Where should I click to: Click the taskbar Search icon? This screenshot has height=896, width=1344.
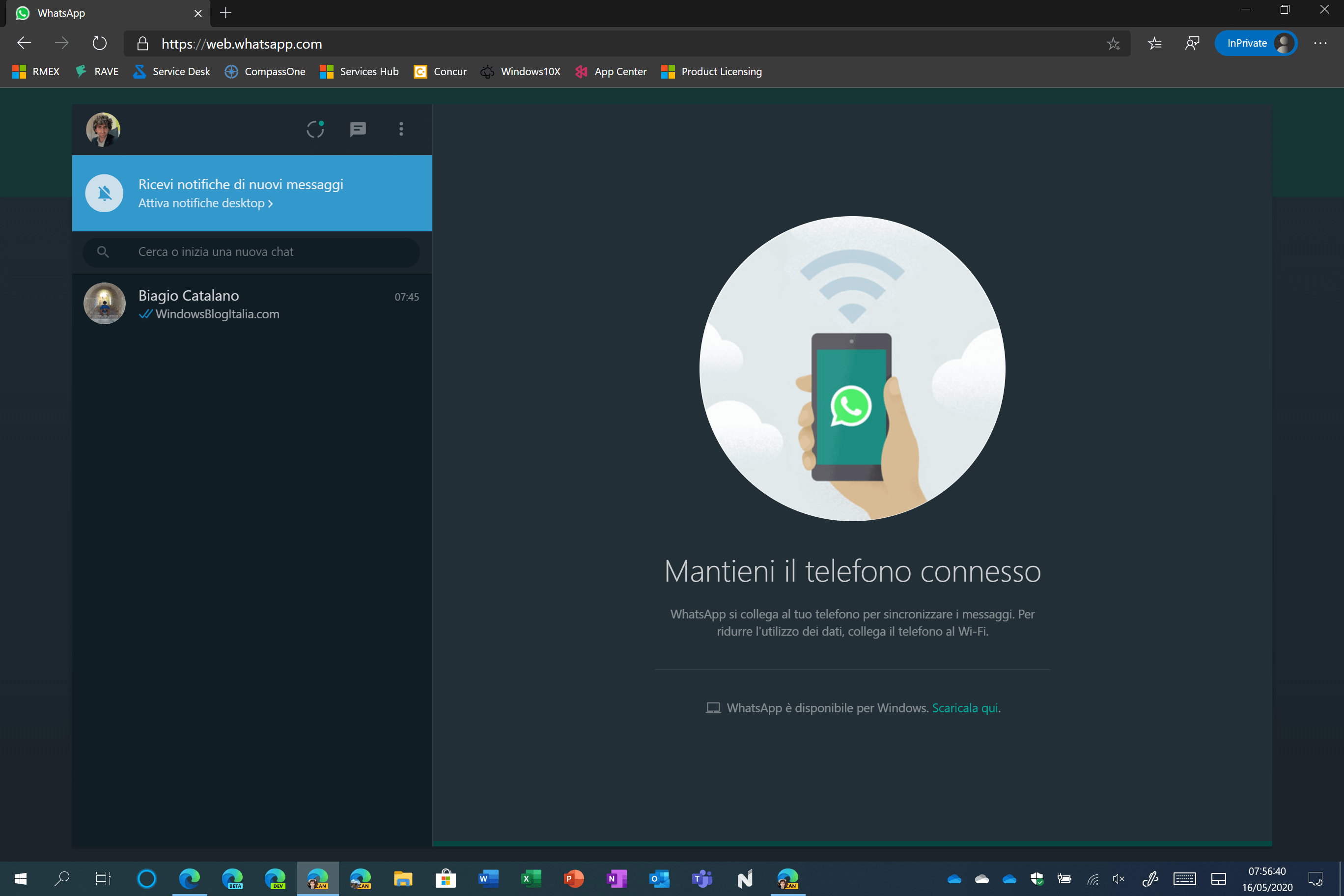62,879
